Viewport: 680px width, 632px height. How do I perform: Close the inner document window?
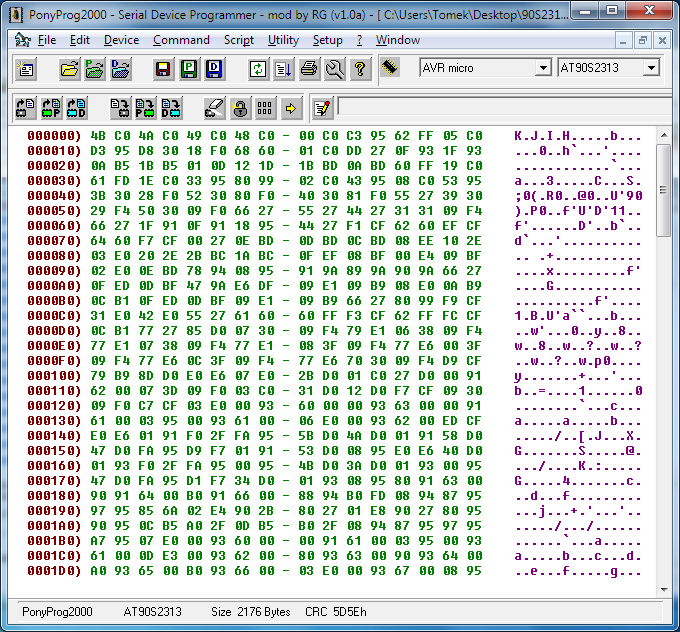pos(662,41)
